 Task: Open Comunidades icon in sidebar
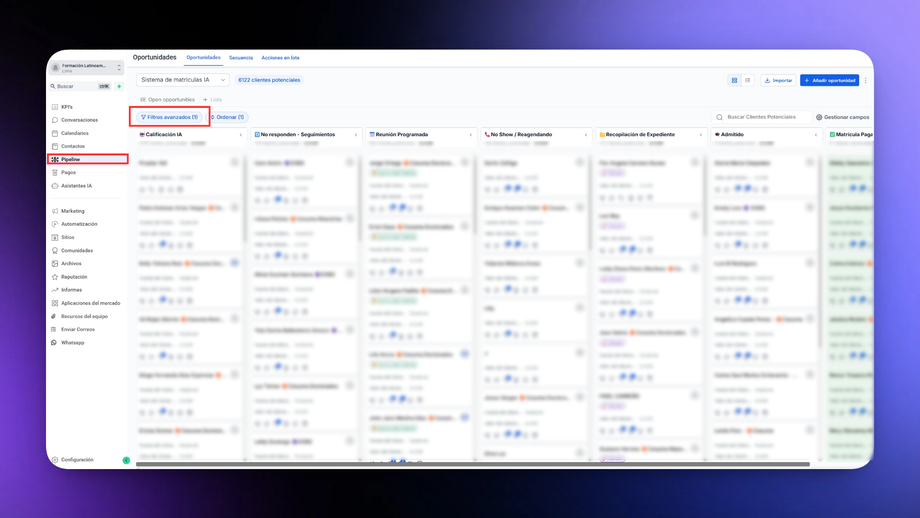tap(55, 250)
